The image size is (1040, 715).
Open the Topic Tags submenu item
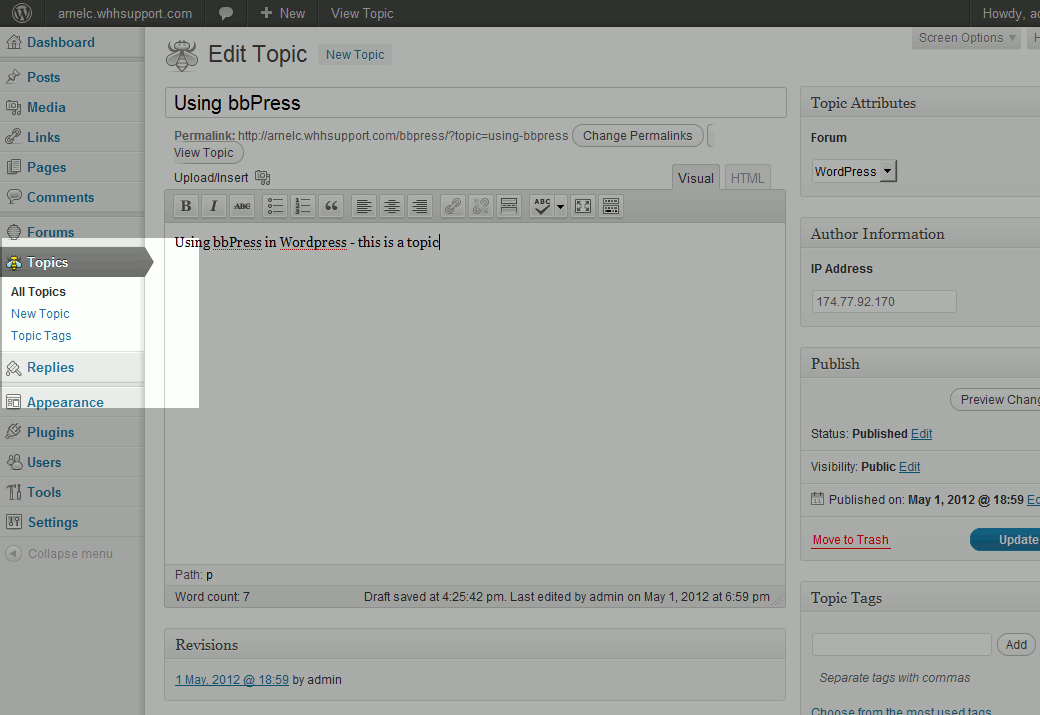tap(41, 336)
